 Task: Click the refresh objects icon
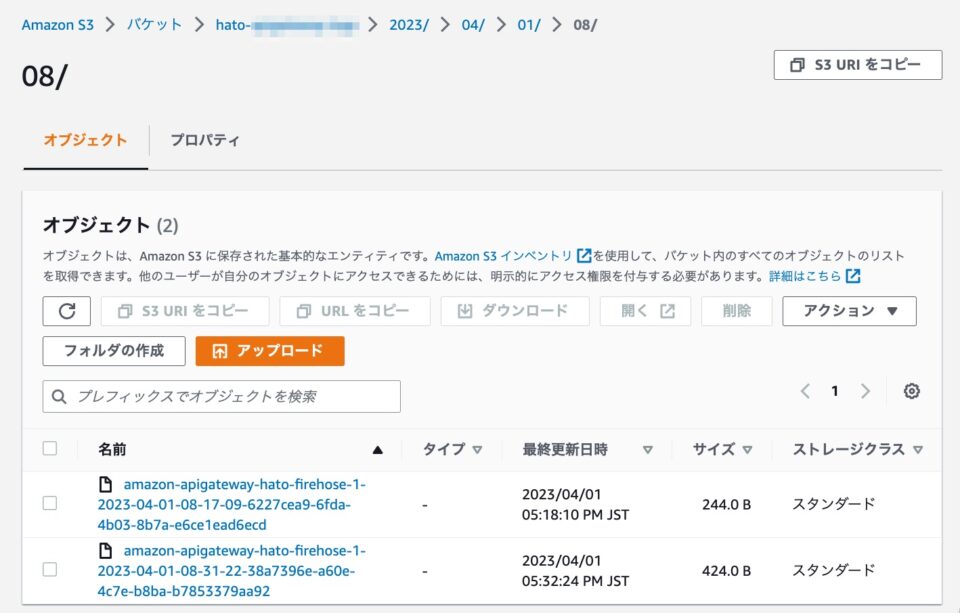click(65, 311)
